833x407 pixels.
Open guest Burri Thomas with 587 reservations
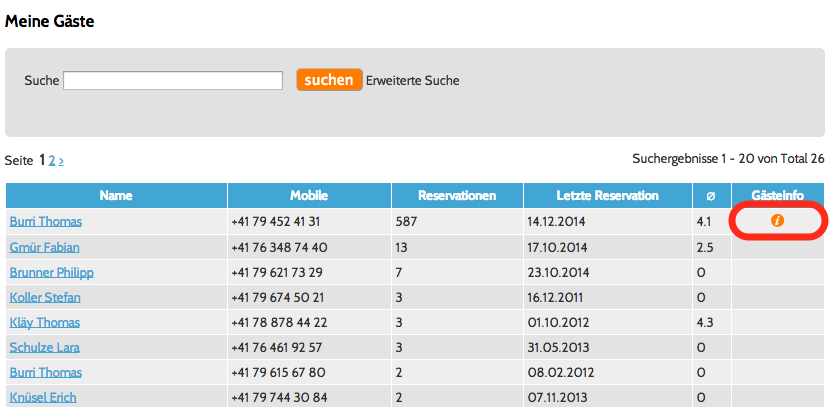46,222
